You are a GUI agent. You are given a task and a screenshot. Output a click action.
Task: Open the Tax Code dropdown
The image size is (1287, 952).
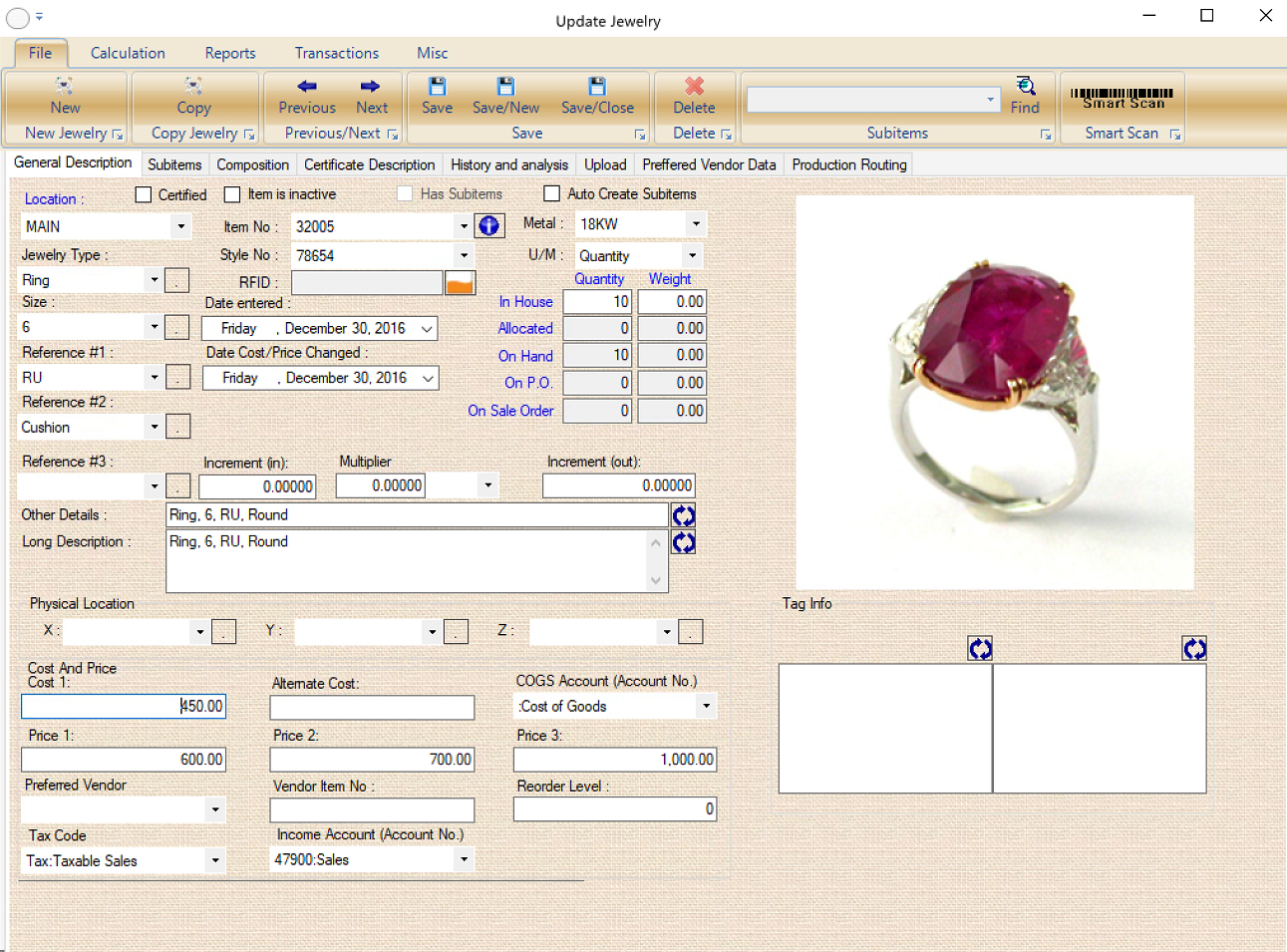(216, 860)
